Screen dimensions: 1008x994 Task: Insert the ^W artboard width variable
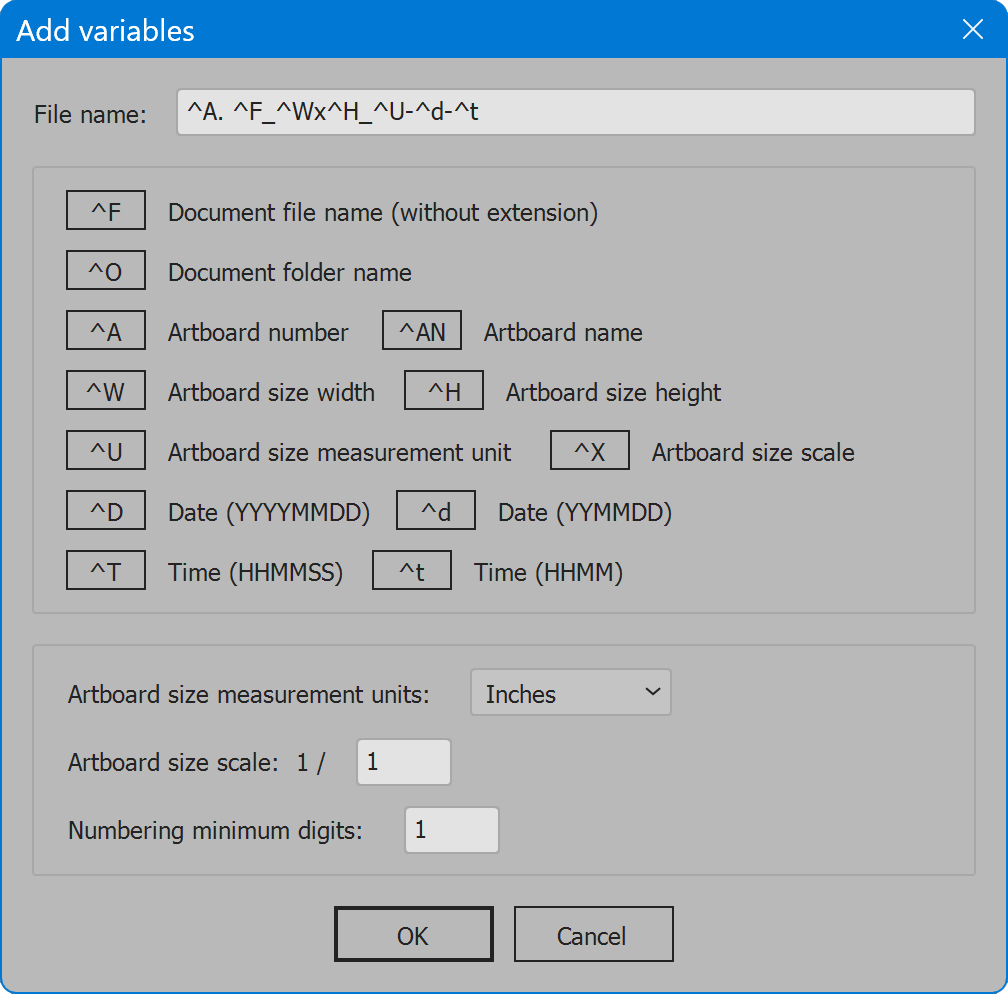106,392
